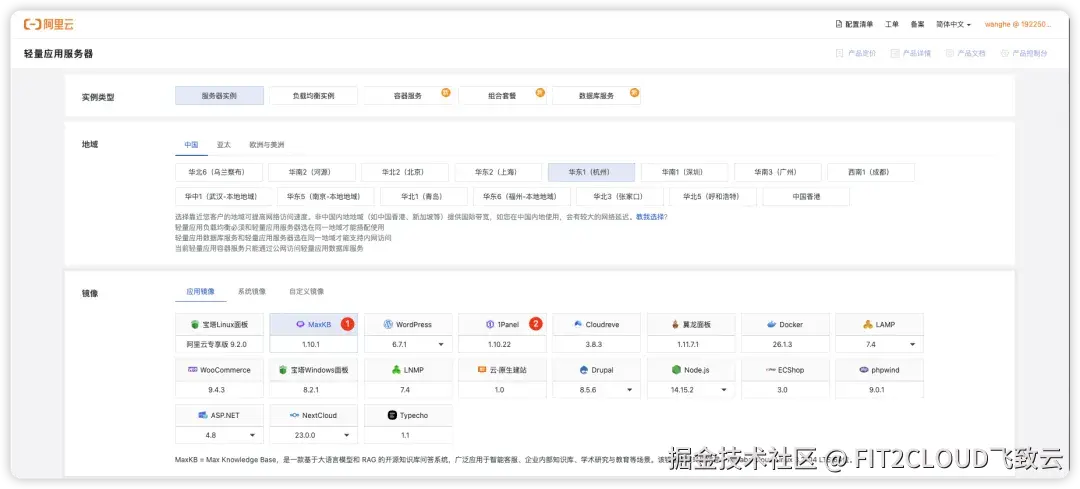Select region 华北3（张家口）
The height and width of the screenshot is (489, 1080).
tap(619, 196)
